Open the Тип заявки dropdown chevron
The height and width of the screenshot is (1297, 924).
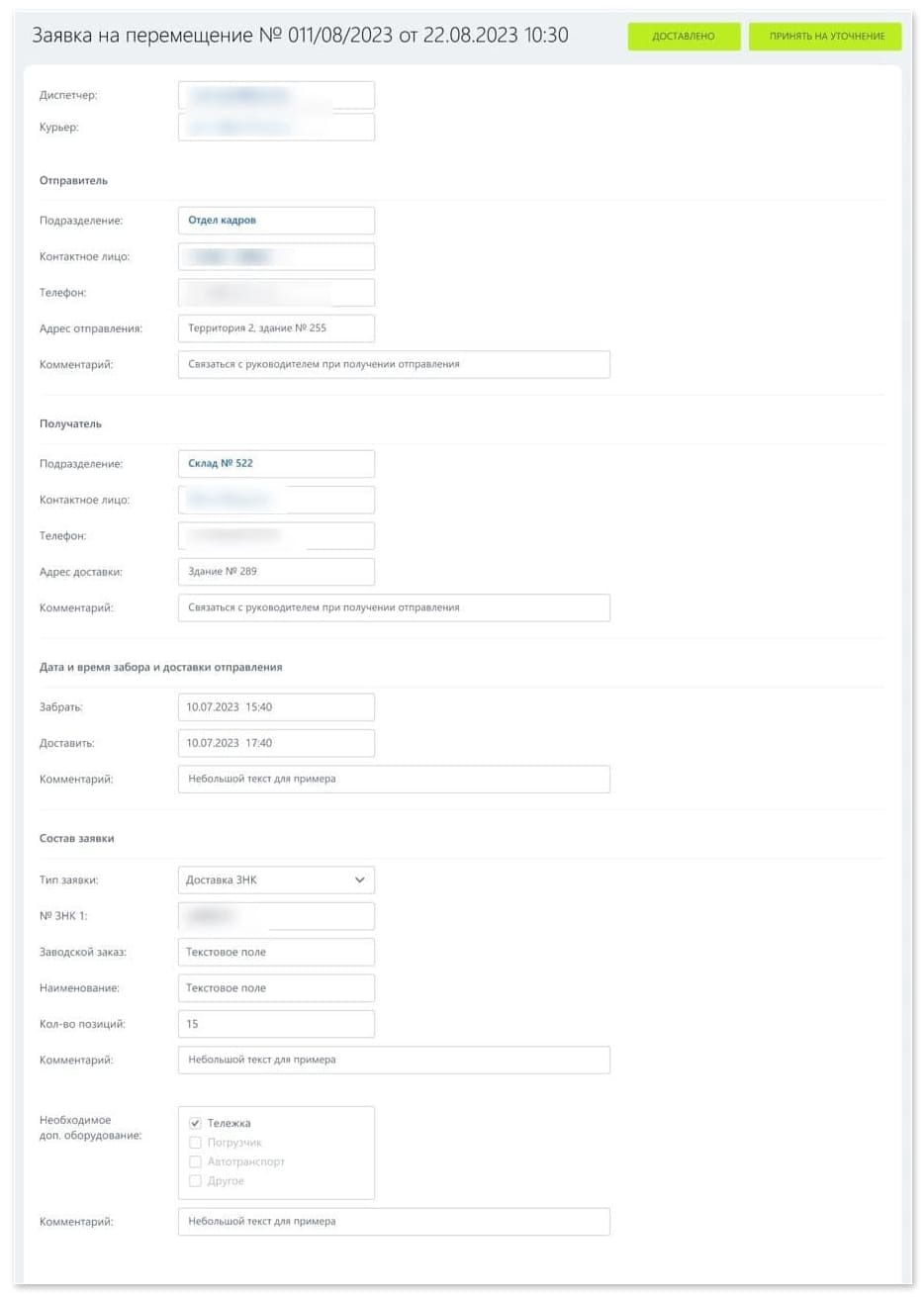(x=359, y=880)
